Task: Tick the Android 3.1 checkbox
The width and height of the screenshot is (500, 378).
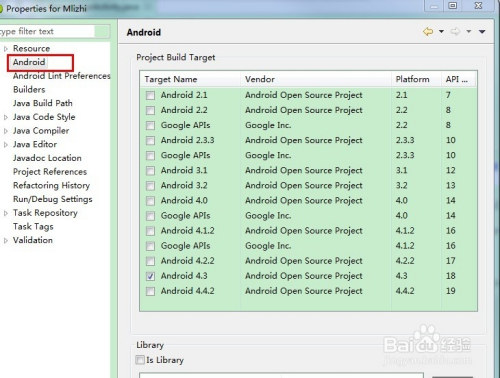Action: tap(150, 171)
